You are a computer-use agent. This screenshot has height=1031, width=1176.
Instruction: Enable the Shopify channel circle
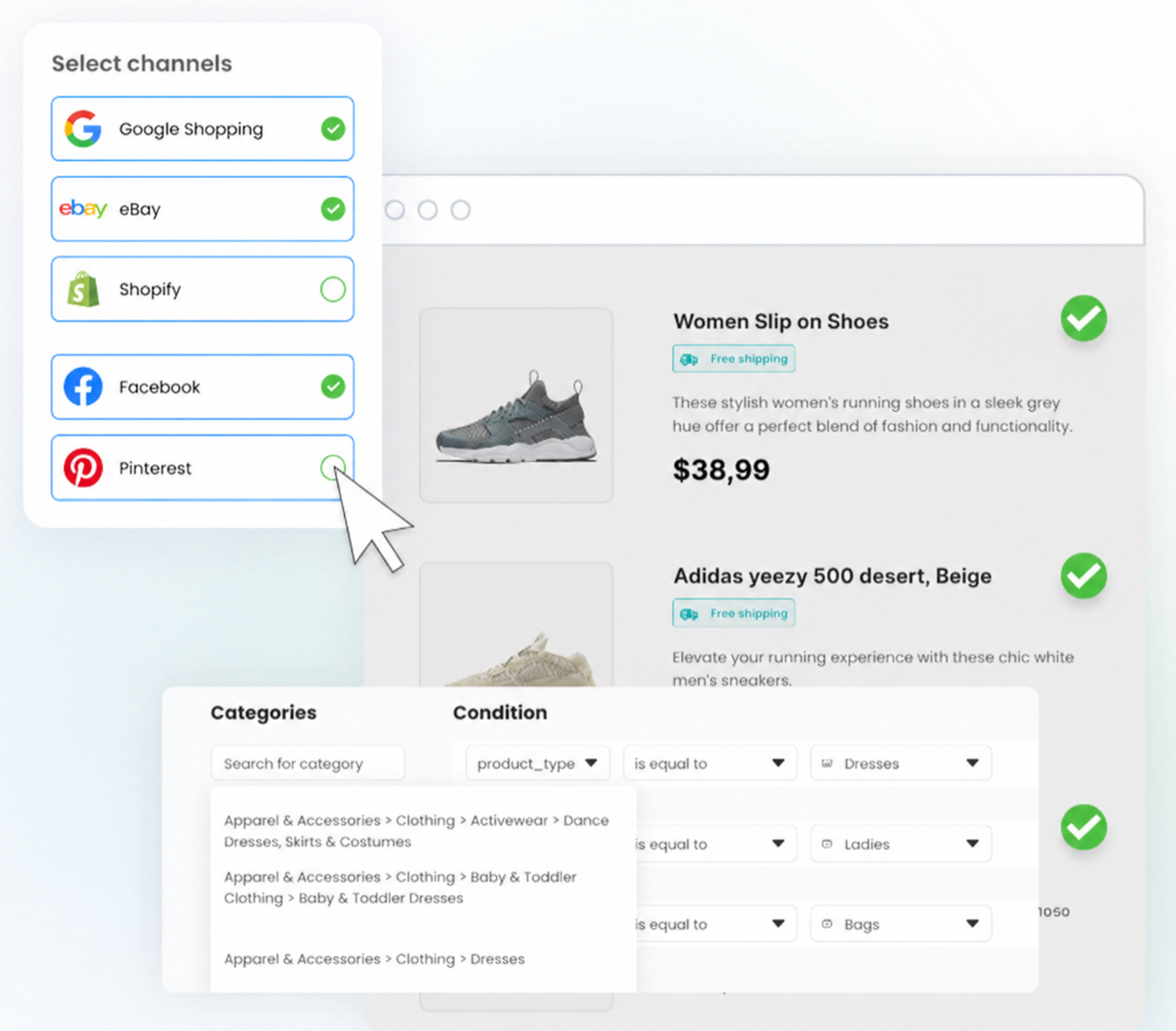click(333, 289)
